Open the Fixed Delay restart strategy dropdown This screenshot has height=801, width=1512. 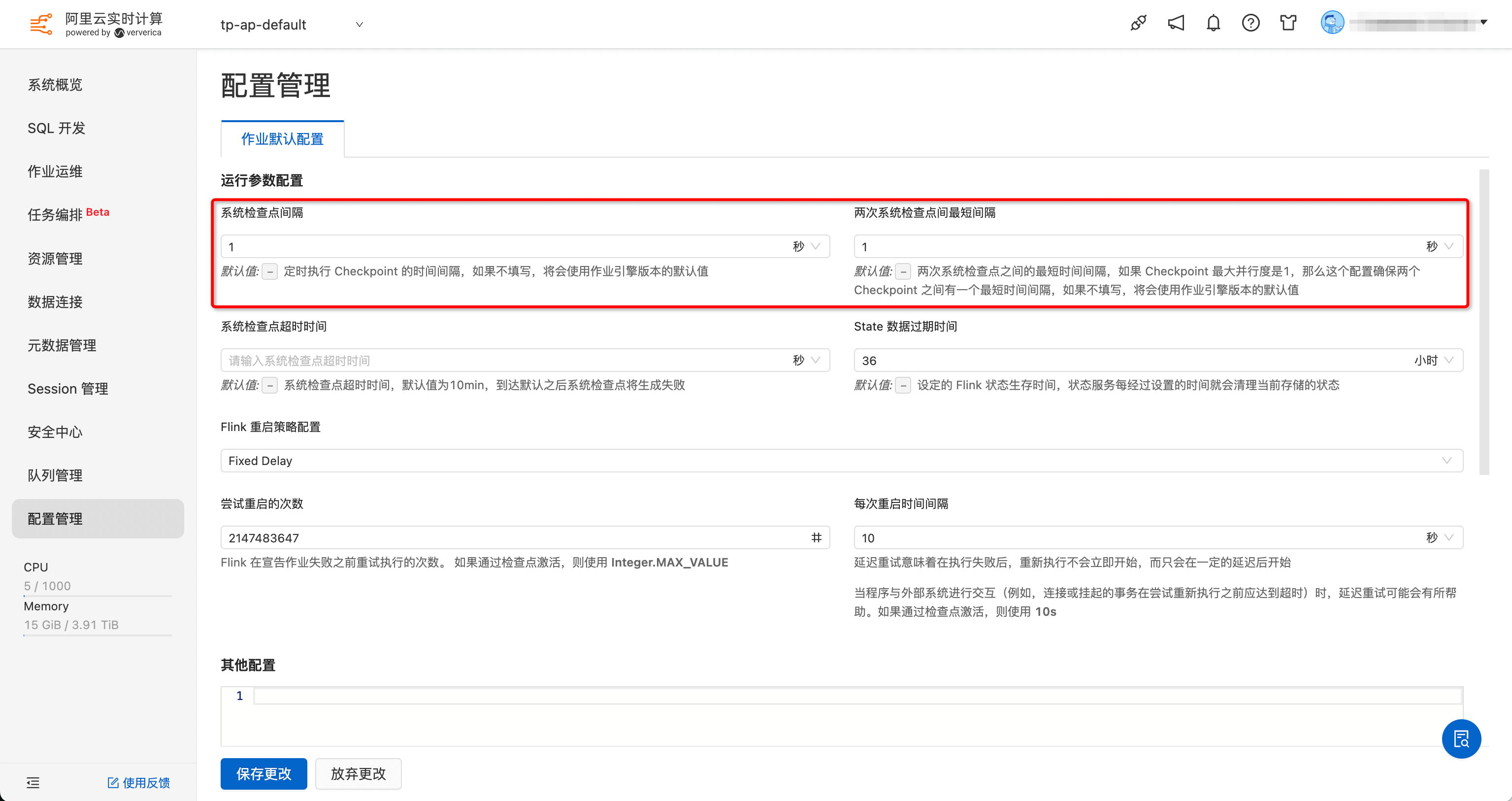[x=841, y=461]
